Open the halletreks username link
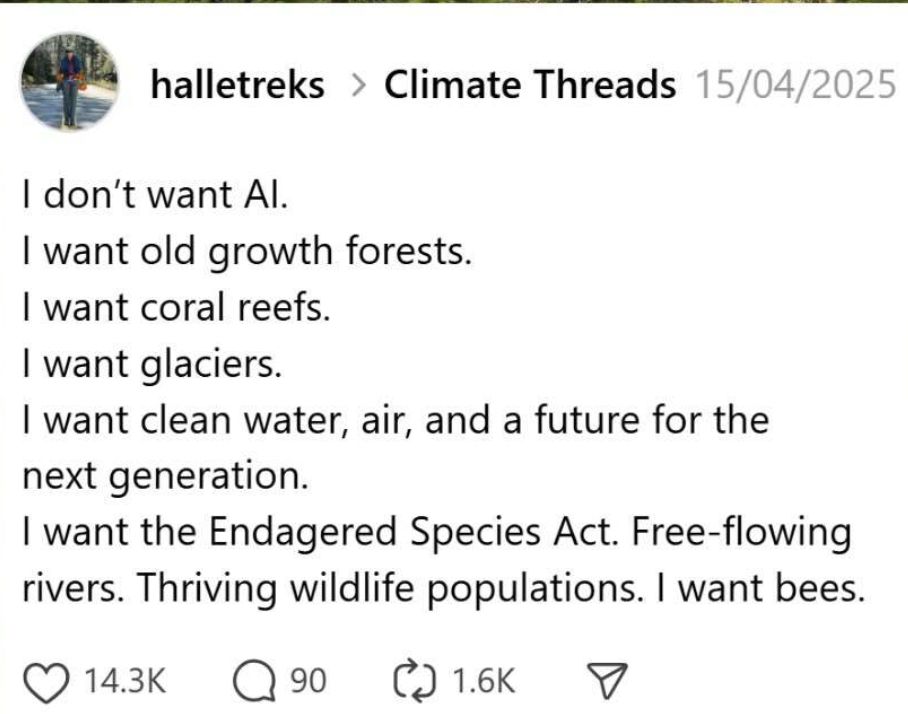 click(237, 85)
